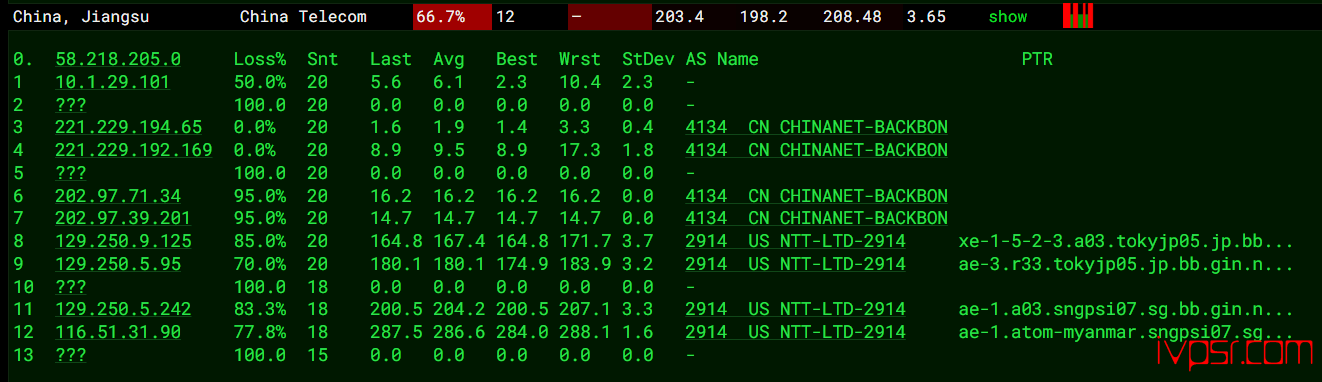Click the 'Best' column header
The width and height of the screenshot is (1322, 382).
516,60
